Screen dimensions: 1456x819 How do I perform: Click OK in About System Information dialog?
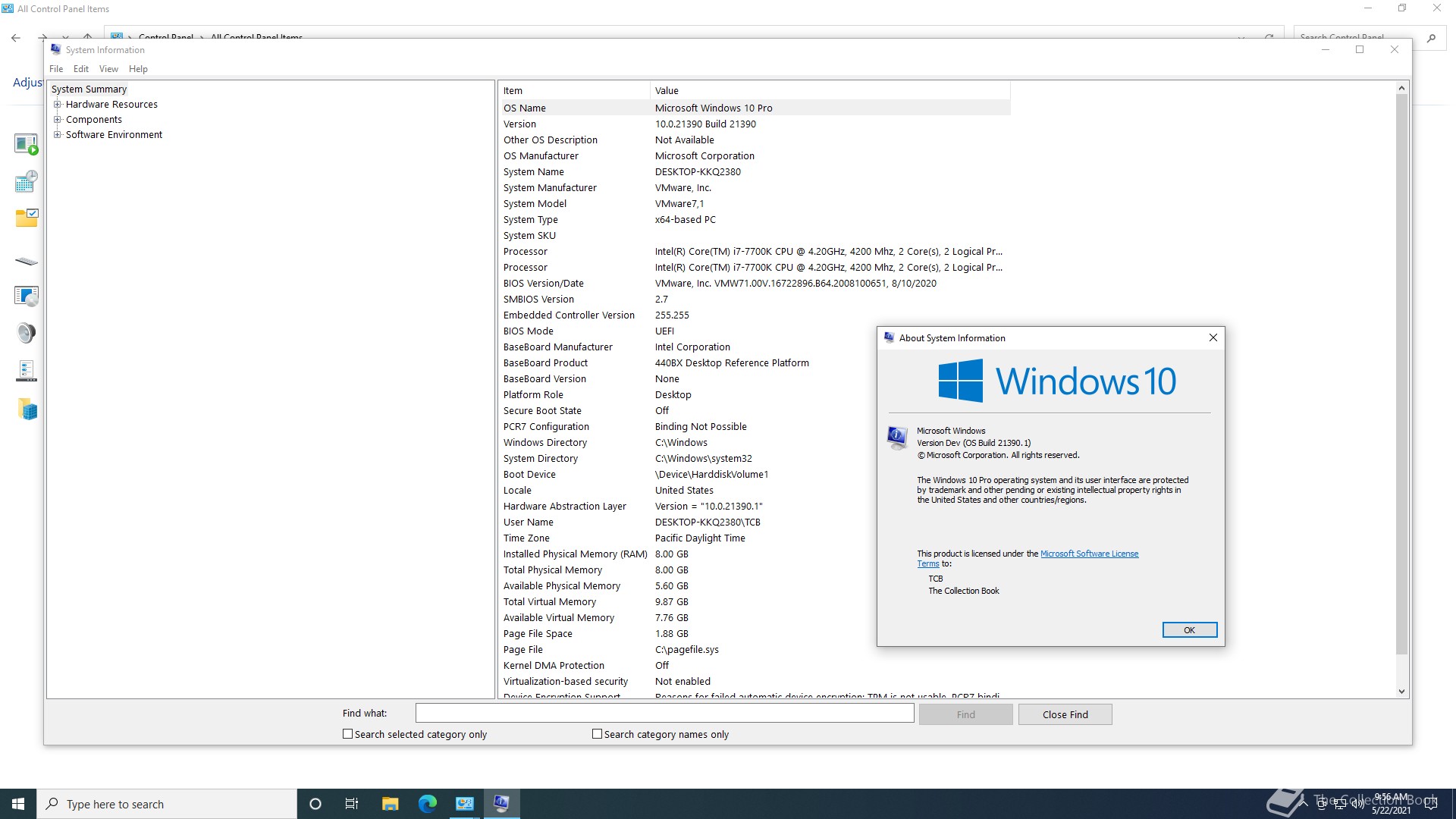(x=1189, y=630)
